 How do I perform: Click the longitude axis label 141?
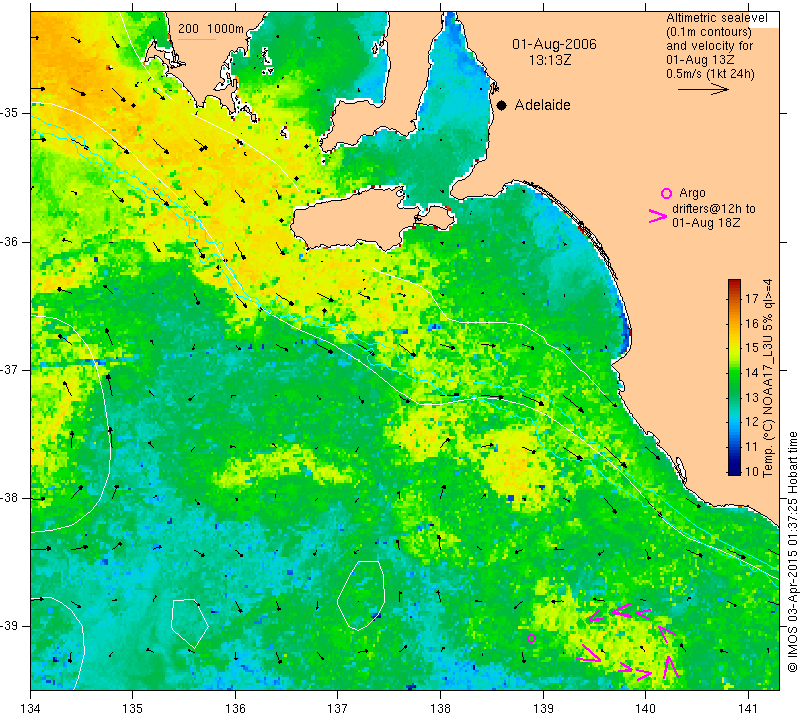point(748,708)
